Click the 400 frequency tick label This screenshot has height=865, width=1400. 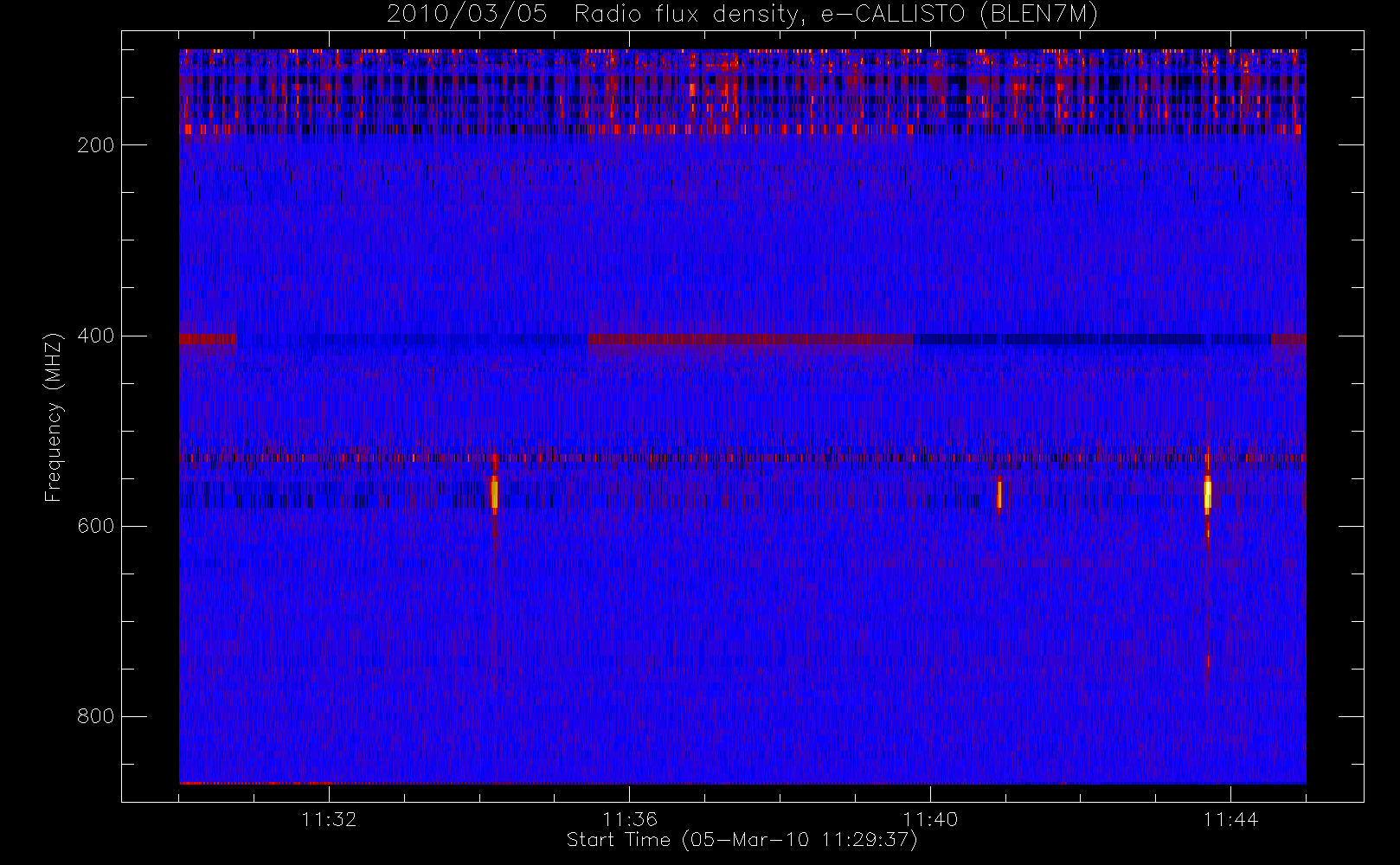click(x=95, y=336)
